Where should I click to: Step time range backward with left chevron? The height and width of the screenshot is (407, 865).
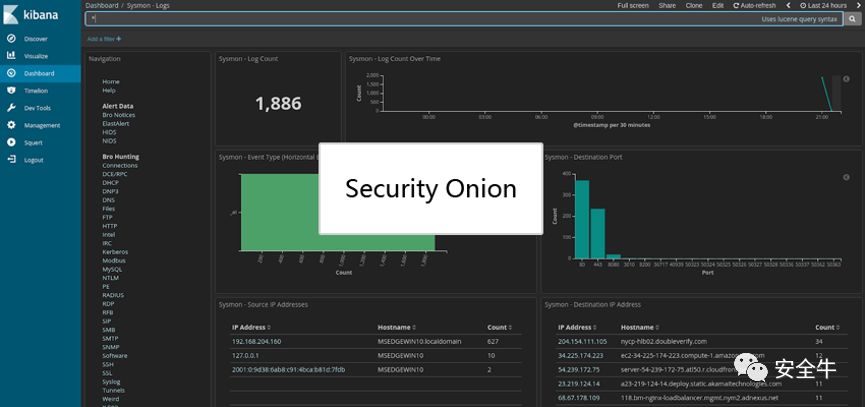(x=788, y=6)
